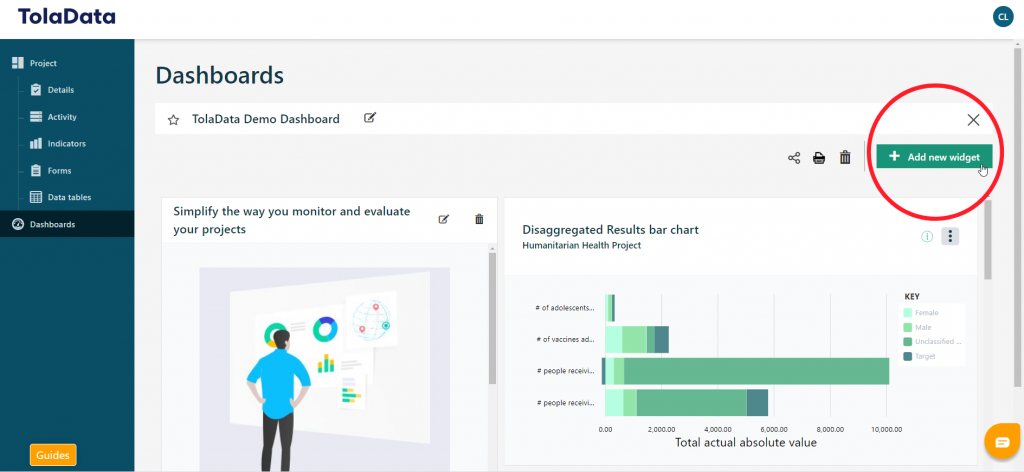Toggle the Unclassified legend key
The height and width of the screenshot is (472, 1024).
[x=933, y=341]
